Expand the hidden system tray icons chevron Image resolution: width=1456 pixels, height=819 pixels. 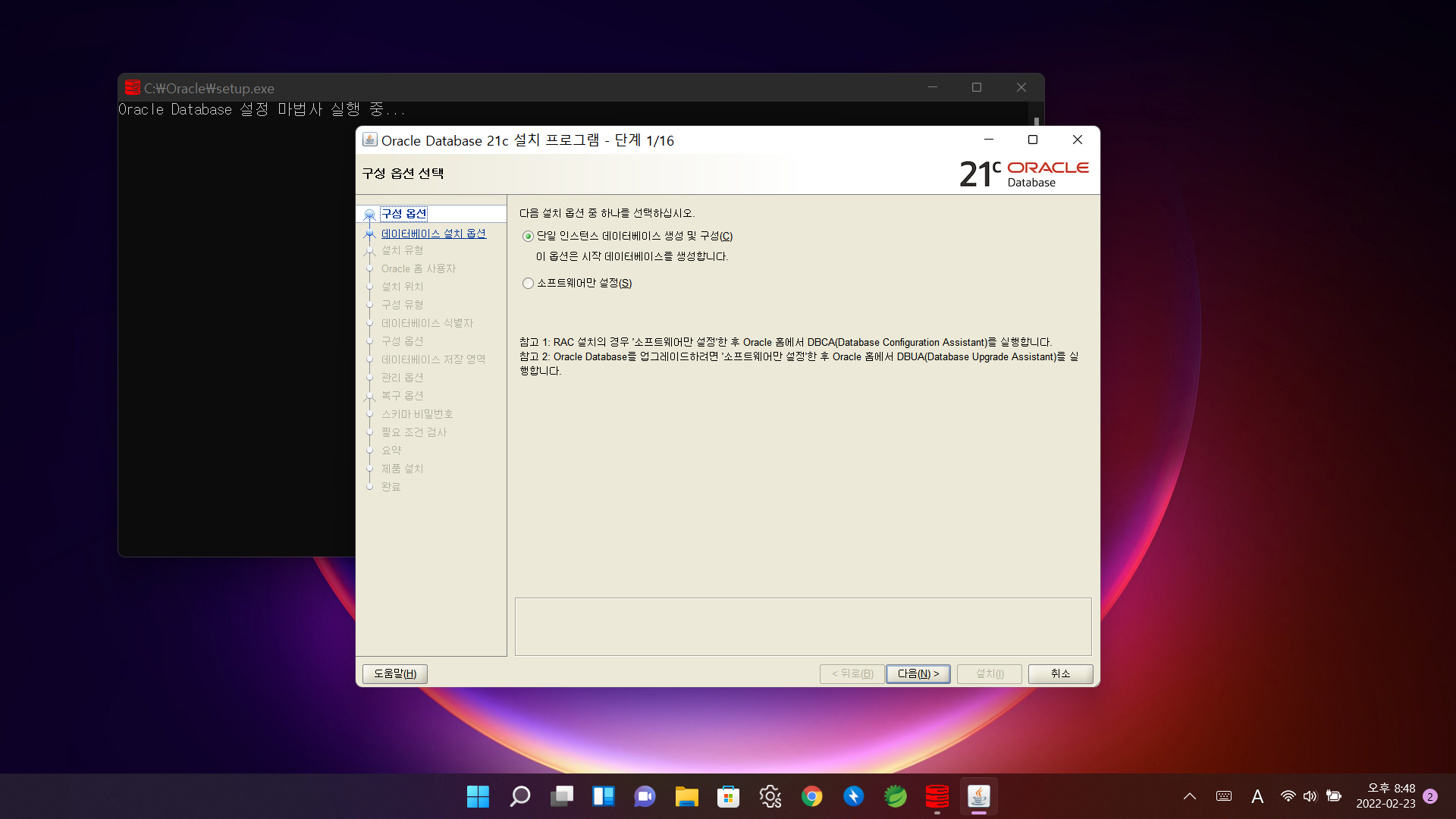pos(1189,796)
